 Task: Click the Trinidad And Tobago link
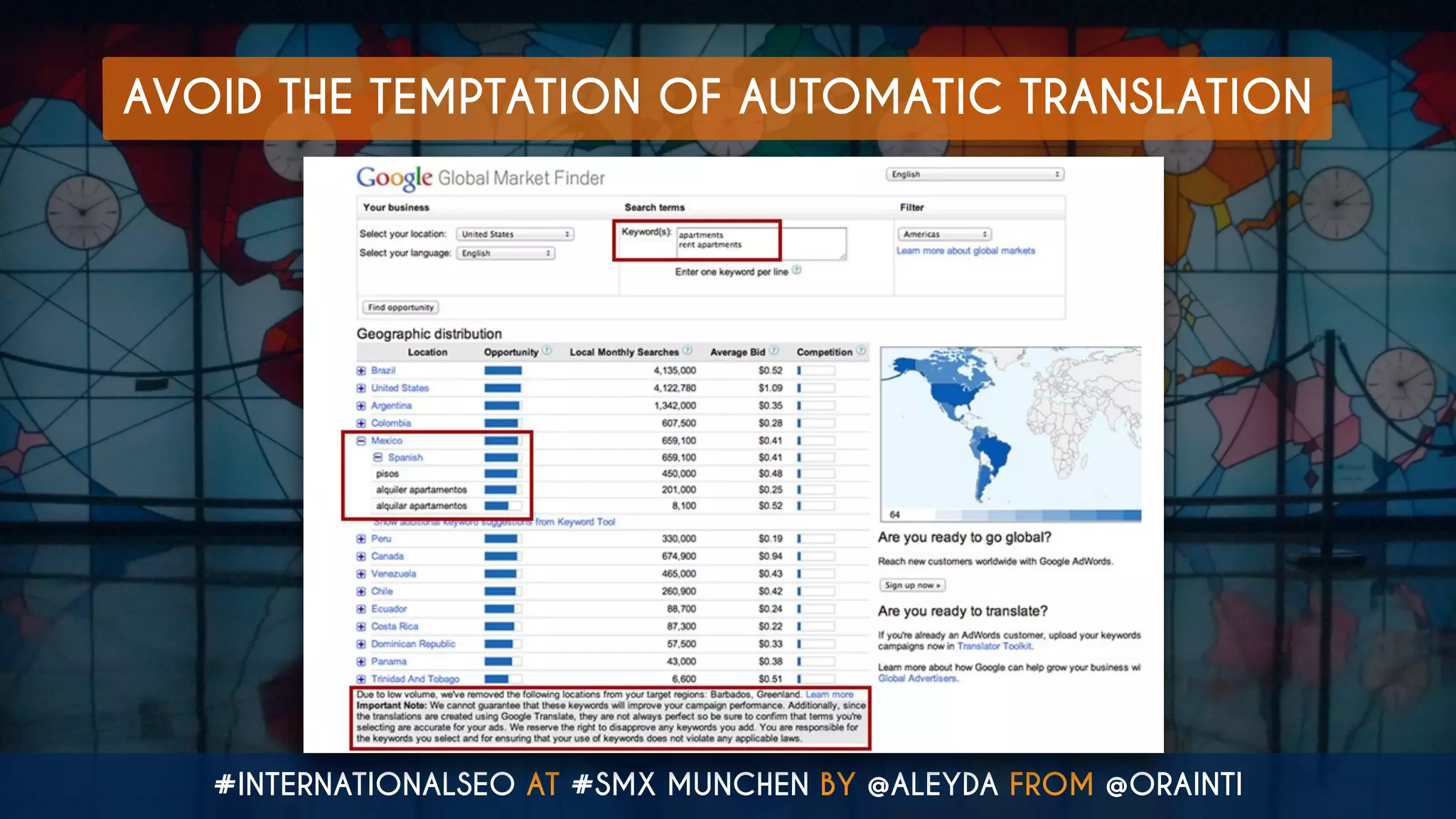click(415, 679)
